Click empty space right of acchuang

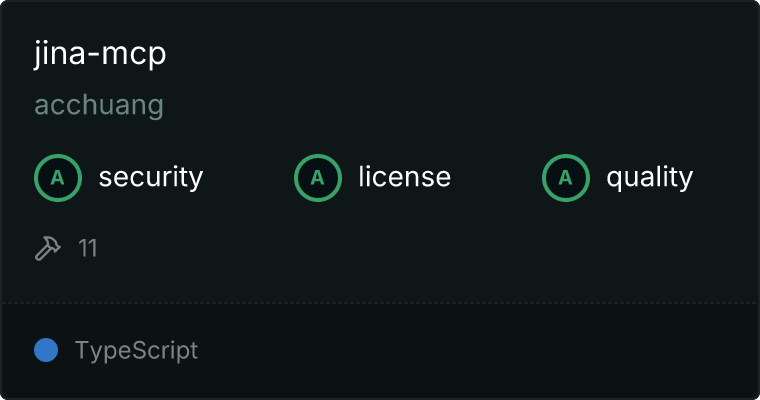pyautogui.click(x=456, y=106)
